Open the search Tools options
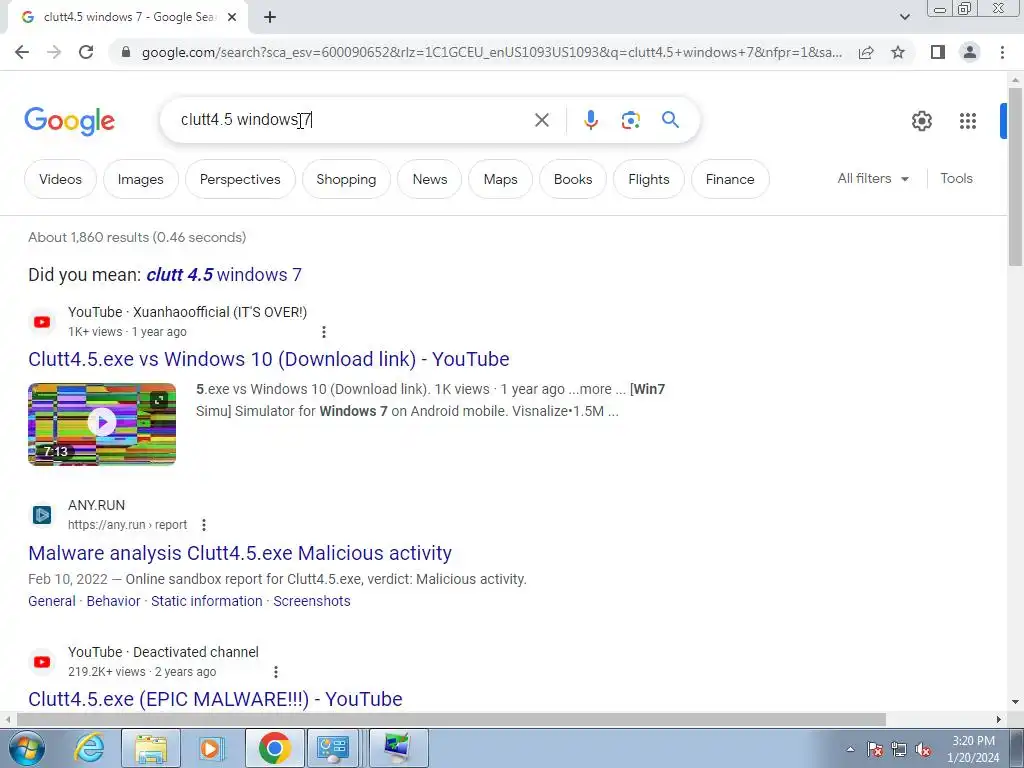 (956, 178)
